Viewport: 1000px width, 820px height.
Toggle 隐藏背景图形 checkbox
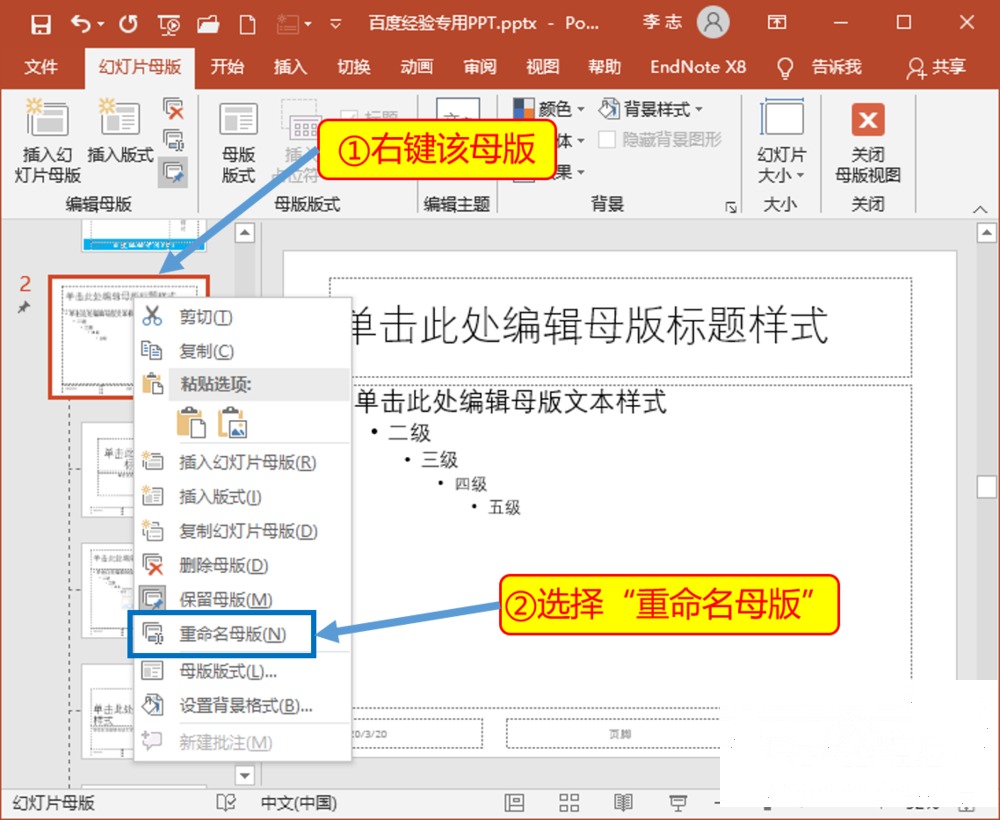click(607, 139)
